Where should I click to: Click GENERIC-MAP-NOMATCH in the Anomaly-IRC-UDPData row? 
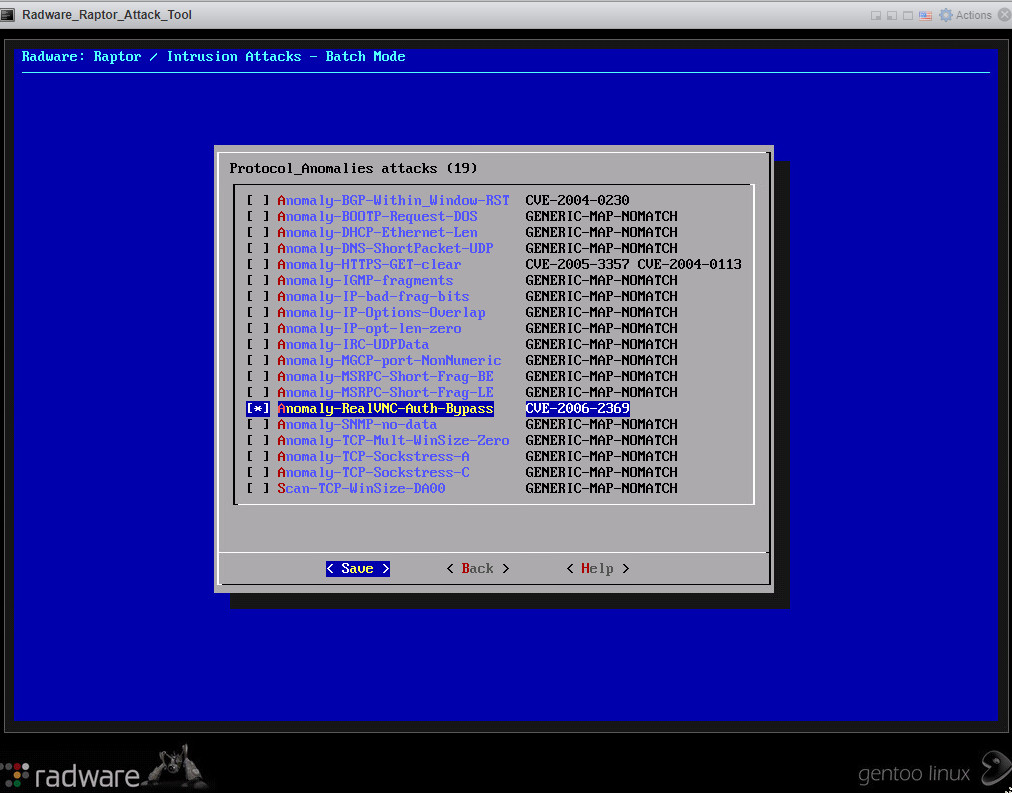602,345
